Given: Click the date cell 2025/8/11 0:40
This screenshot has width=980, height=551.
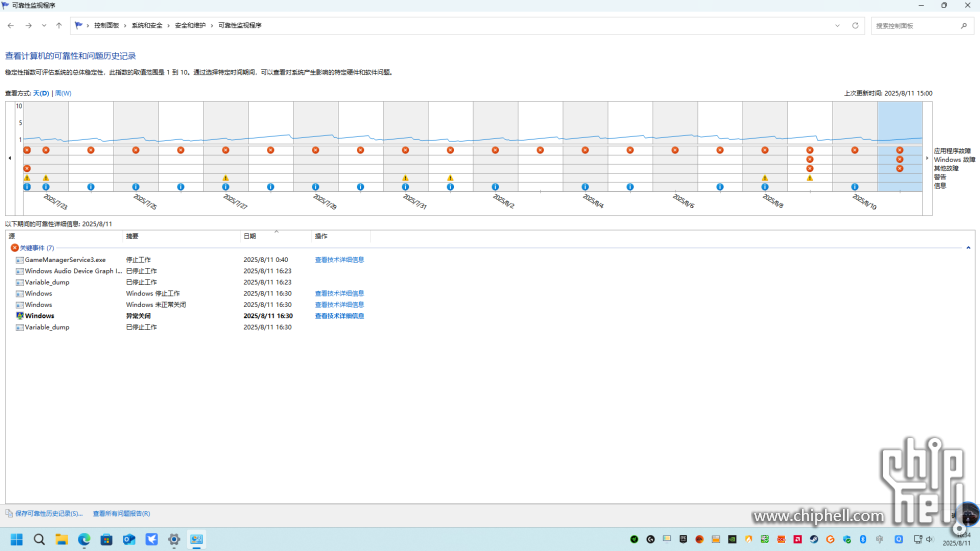Looking at the screenshot, I should click(266, 260).
